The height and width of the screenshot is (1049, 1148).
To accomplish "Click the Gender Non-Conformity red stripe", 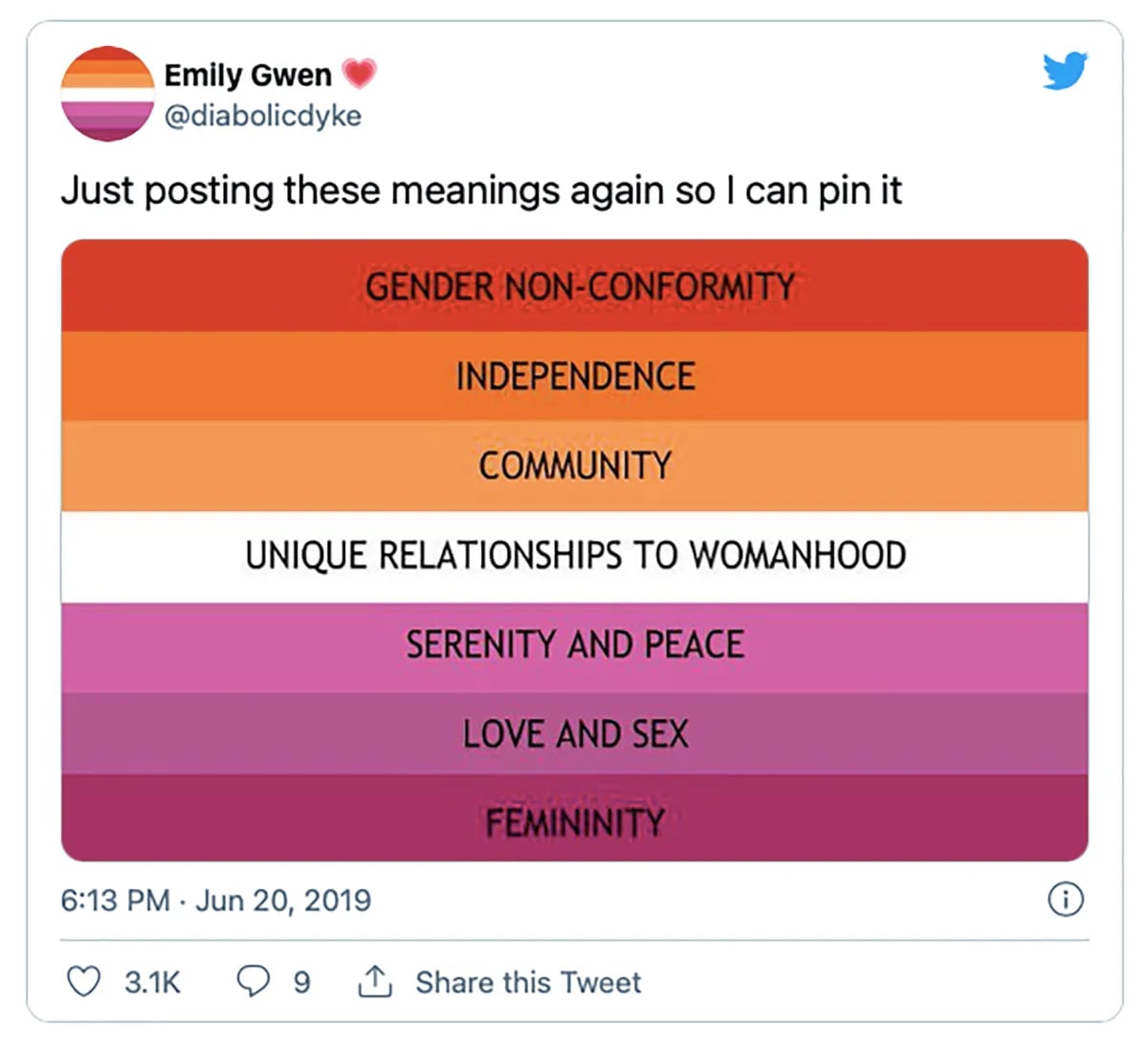I will pos(575,286).
